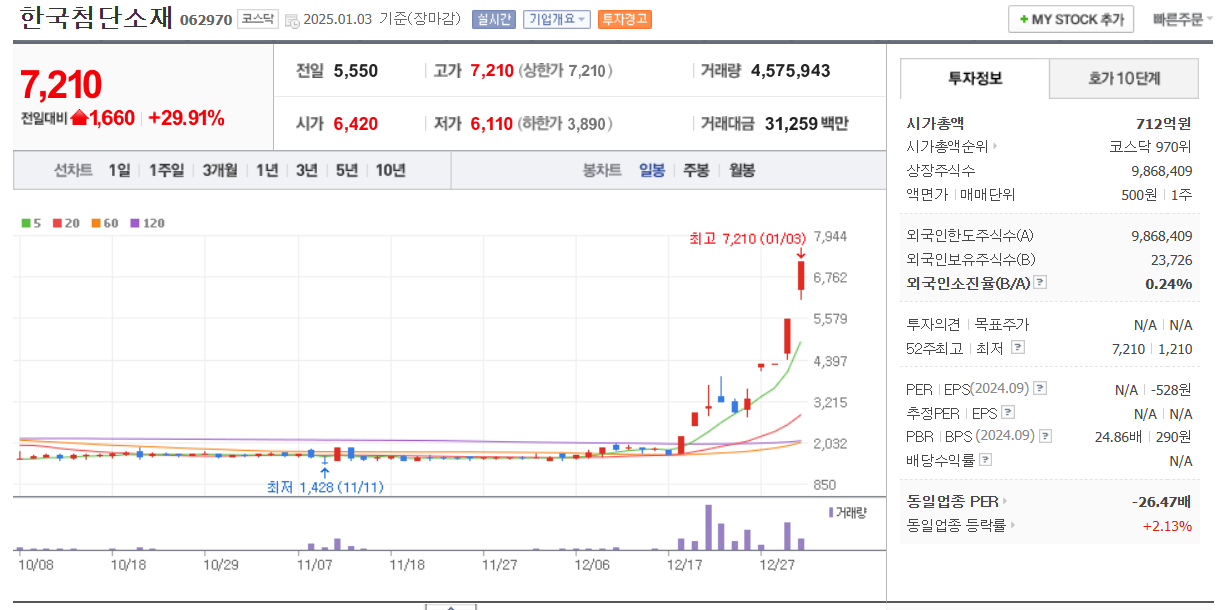
Task: Click the 외국인보유주식수 value 23,726
Action: pos(1169,259)
